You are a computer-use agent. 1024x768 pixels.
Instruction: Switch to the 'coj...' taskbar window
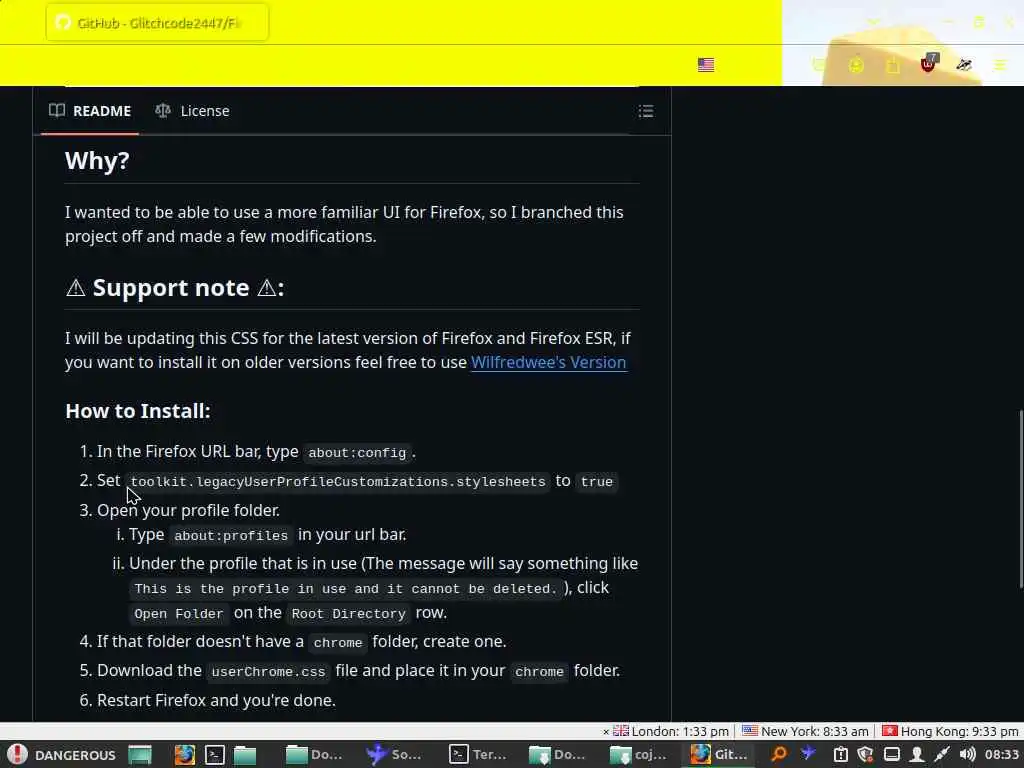click(x=638, y=755)
